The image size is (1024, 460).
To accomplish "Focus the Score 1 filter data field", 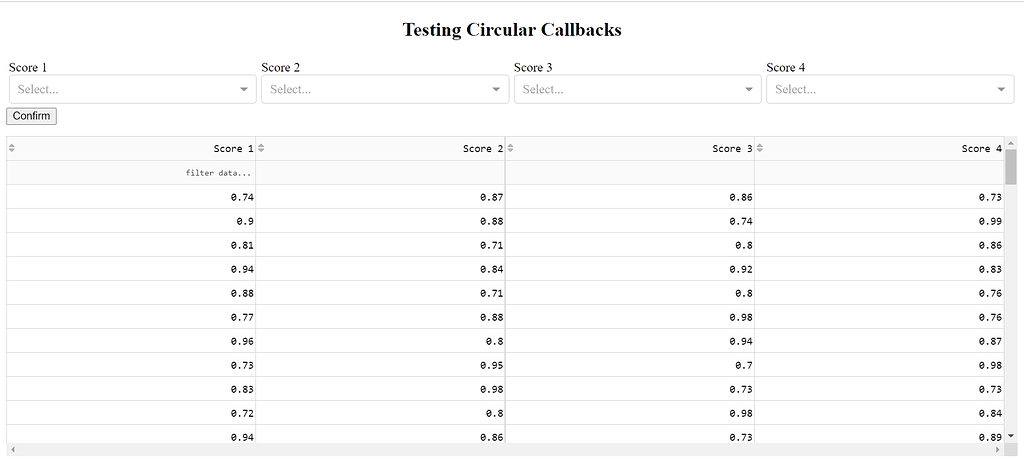I will [131, 173].
